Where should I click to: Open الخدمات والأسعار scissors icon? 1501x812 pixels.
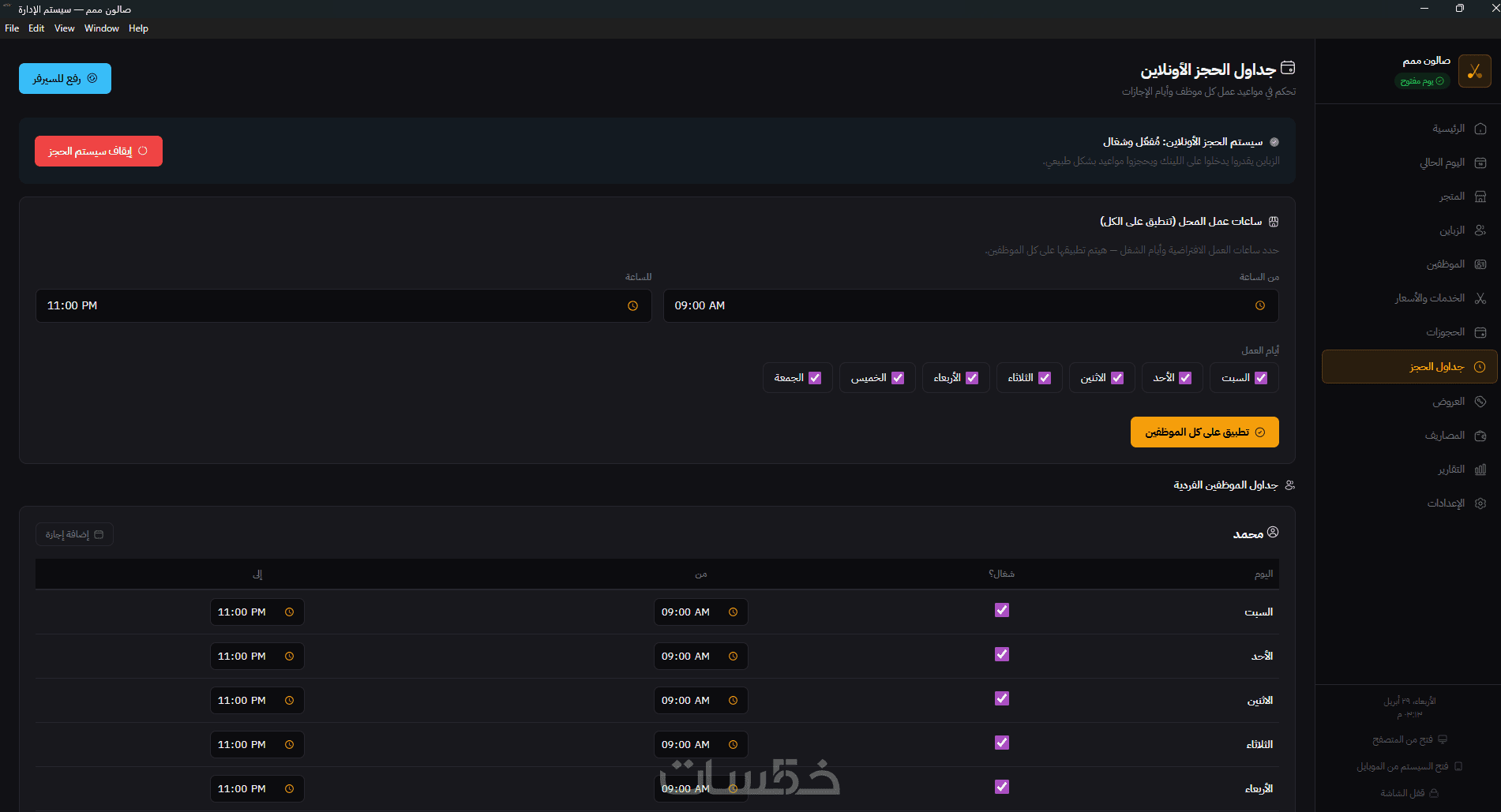tap(1480, 298)
